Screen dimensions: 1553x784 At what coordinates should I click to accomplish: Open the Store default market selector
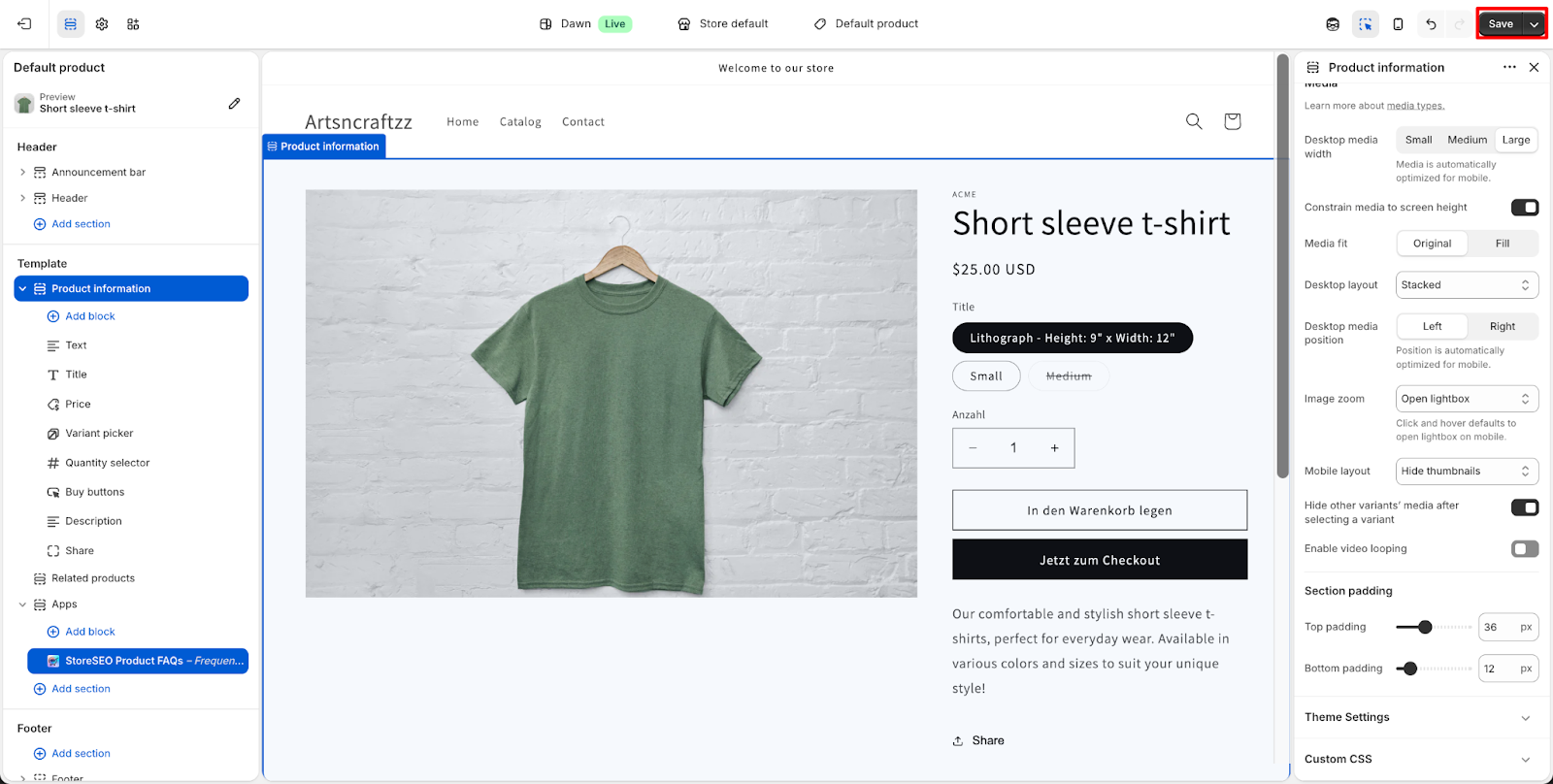723,24
